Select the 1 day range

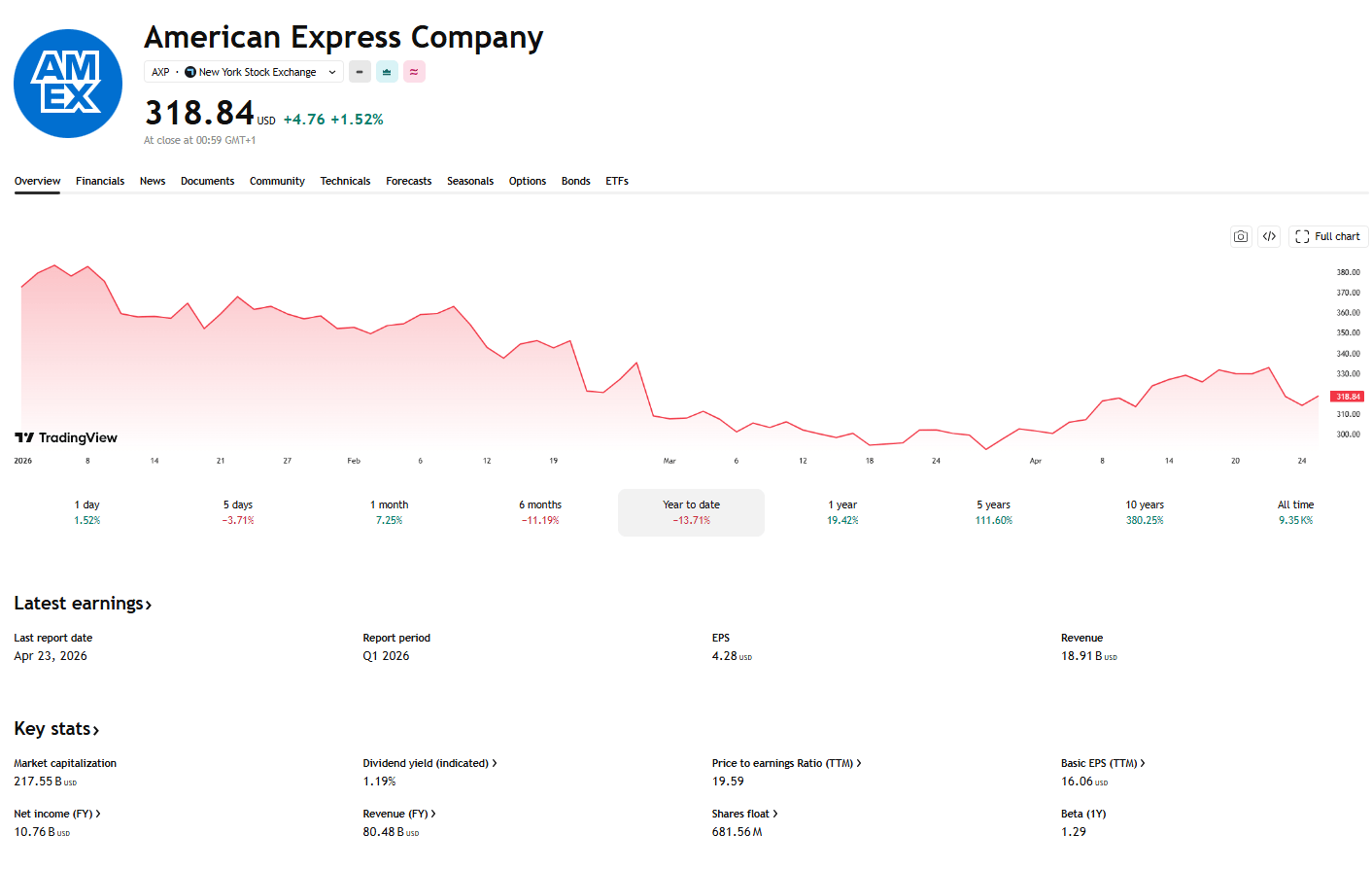[87, 512]
